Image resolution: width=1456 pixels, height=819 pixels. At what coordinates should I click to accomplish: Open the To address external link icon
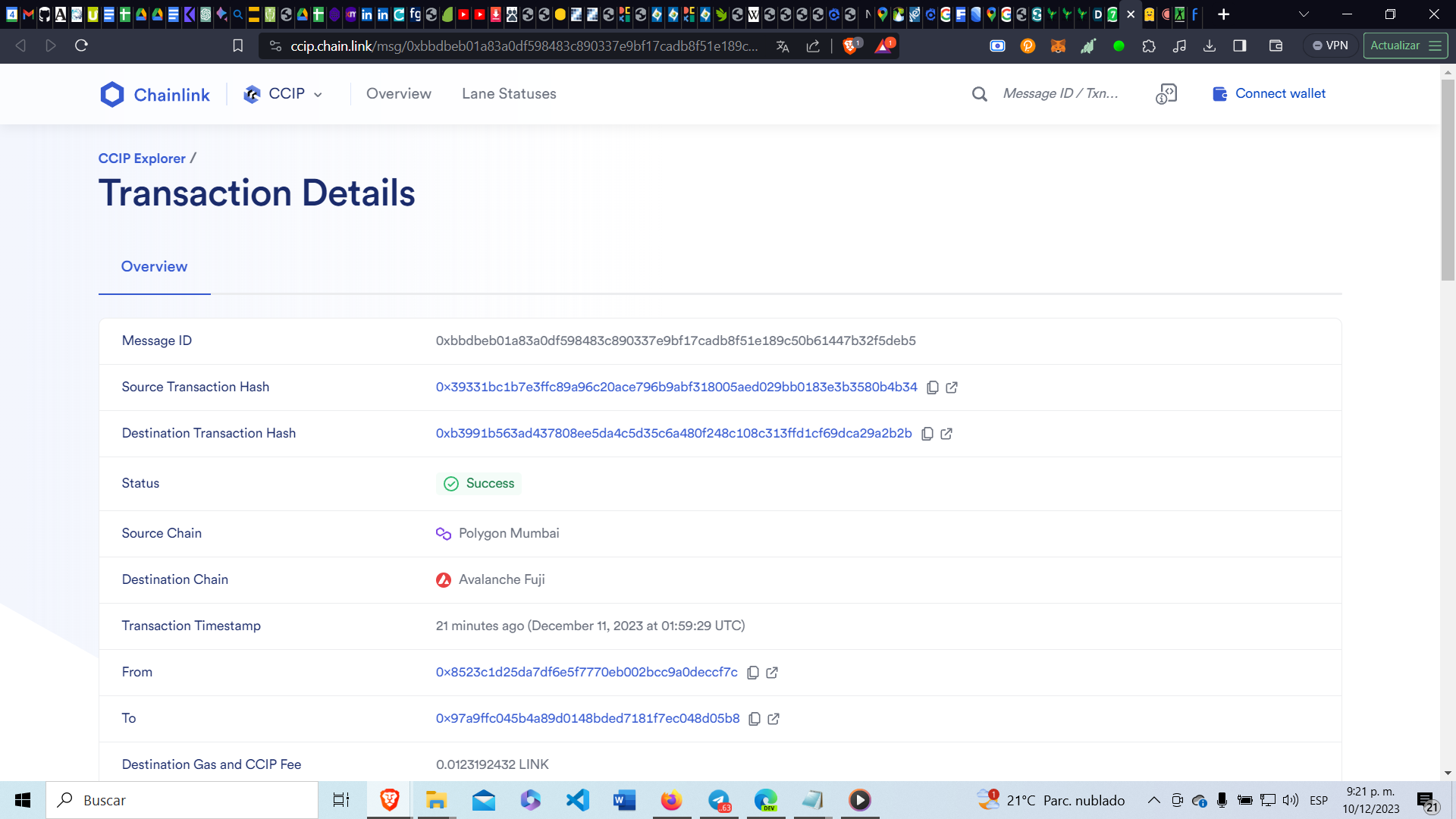tap(773, 719)
